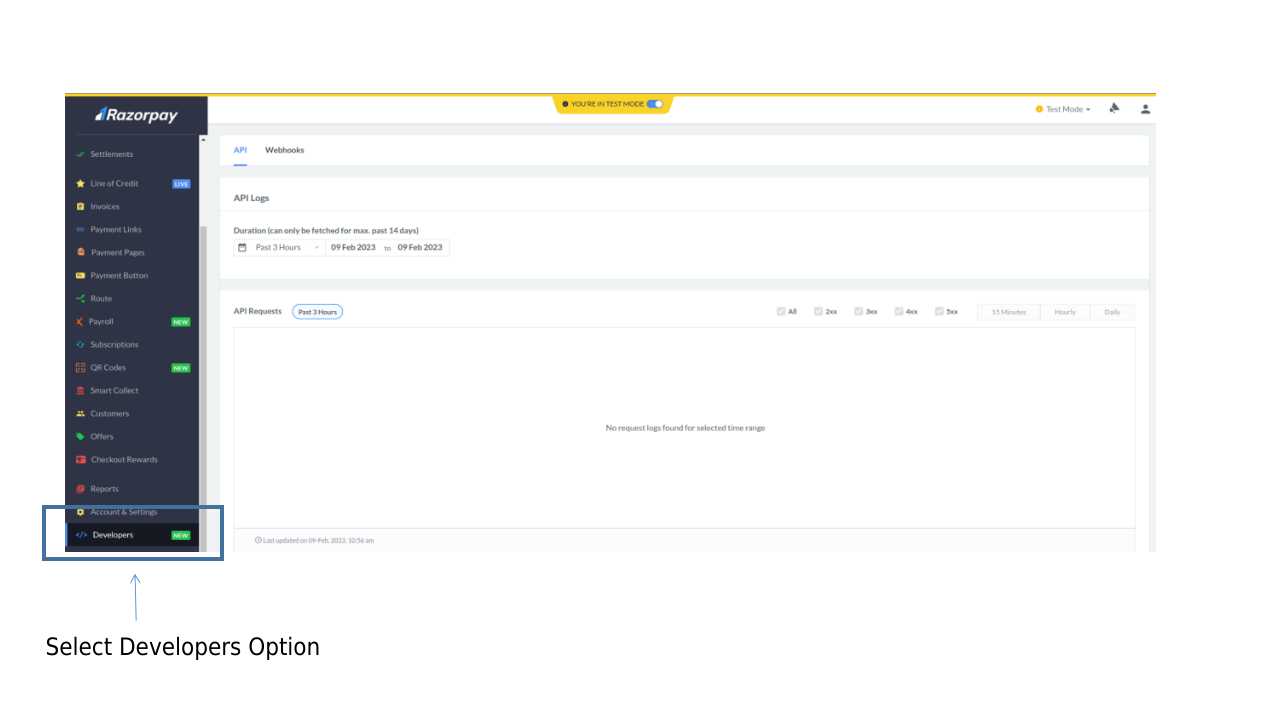1280x720 pixels.
Task: Switch to the API tab
Action: [x=240, y=150]
